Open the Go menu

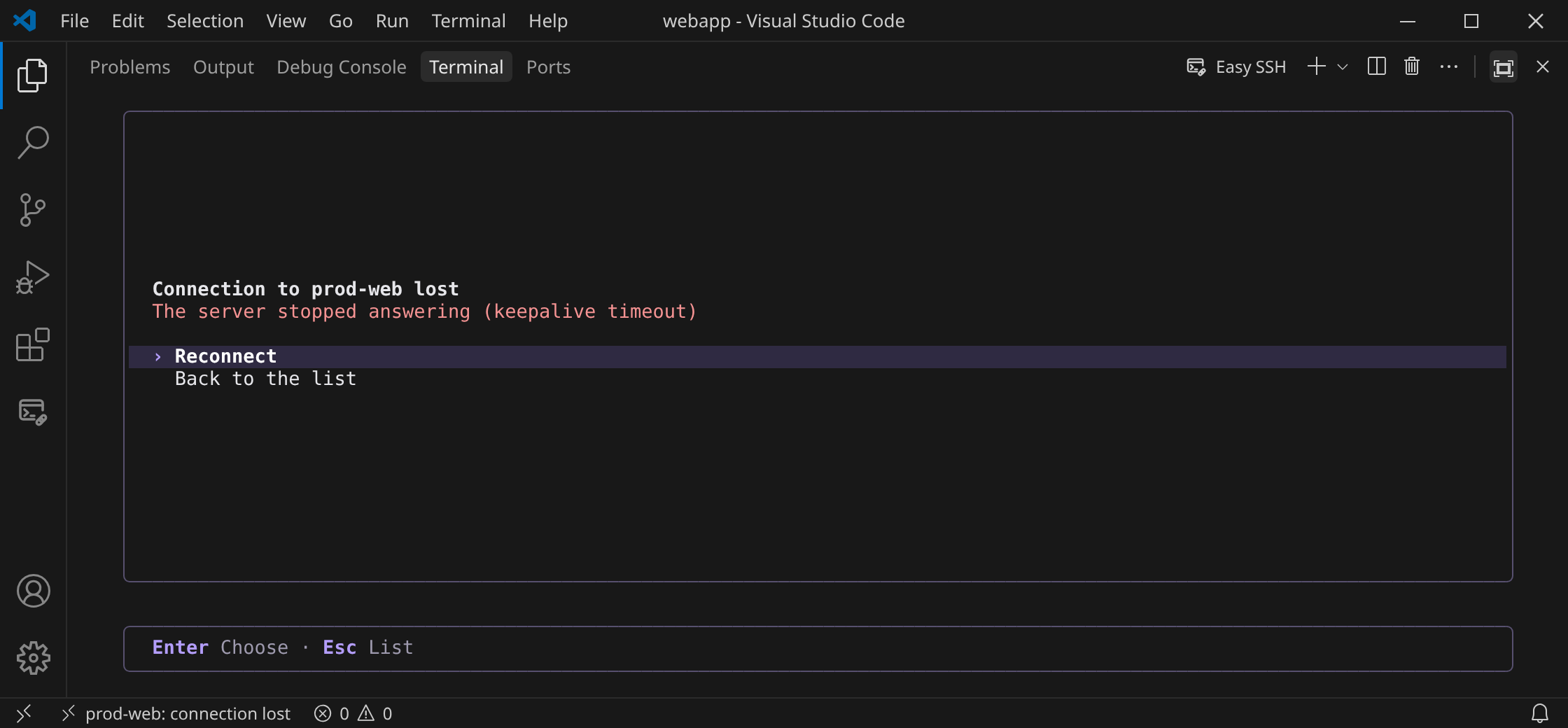pyautogui.click(x=341, y=21)
